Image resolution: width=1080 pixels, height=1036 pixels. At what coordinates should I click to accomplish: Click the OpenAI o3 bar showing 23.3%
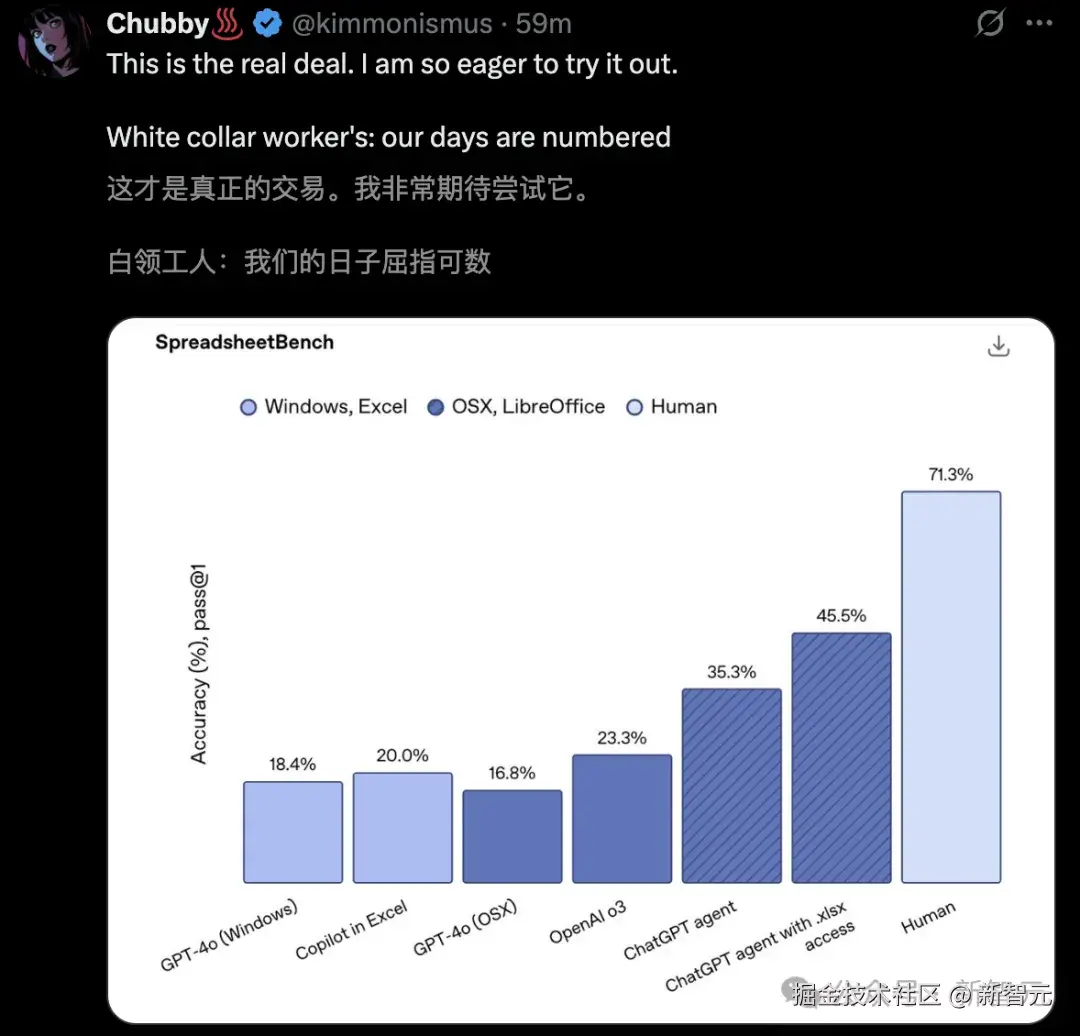point(621,820)
